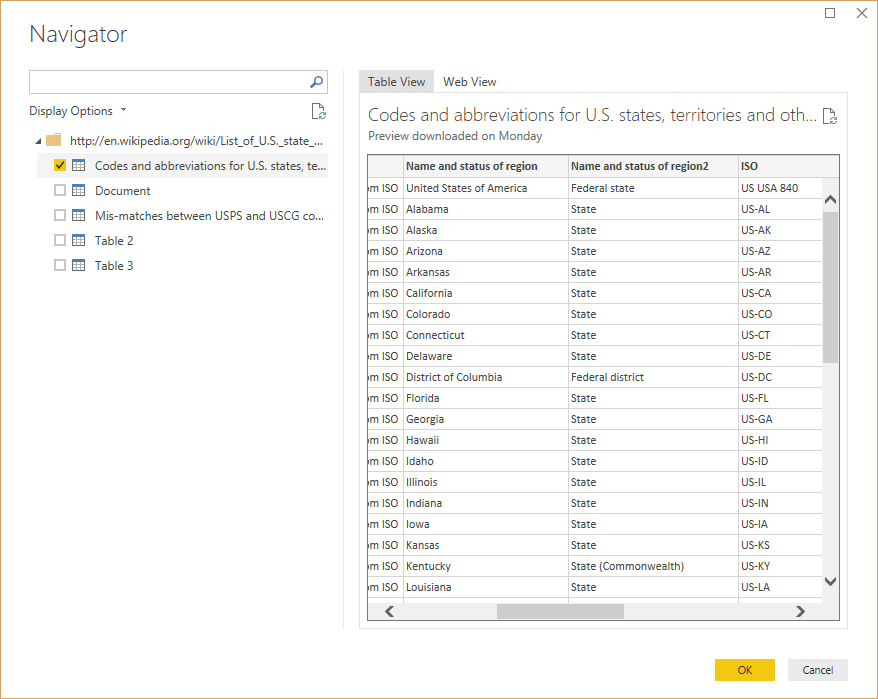878x699 pixels.
Task: Cancel the Navigator dialog
Action: 817,669
